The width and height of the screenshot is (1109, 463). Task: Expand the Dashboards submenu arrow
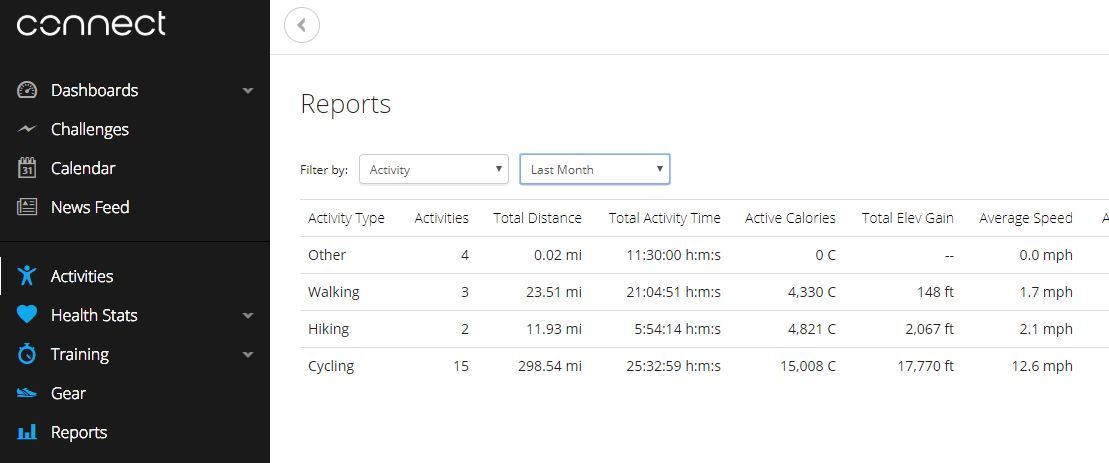click(248, 91)
